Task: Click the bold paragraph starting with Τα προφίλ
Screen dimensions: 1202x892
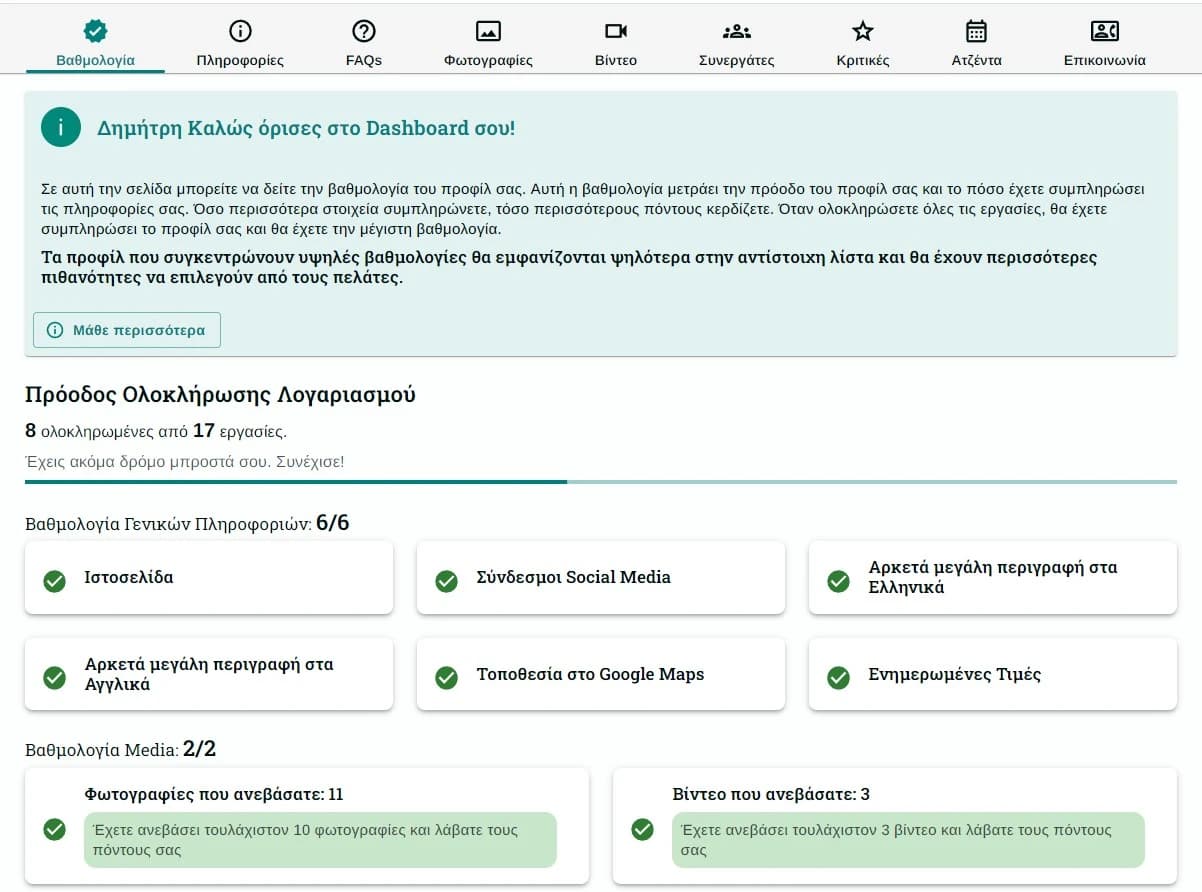Action: coord(569,267)
